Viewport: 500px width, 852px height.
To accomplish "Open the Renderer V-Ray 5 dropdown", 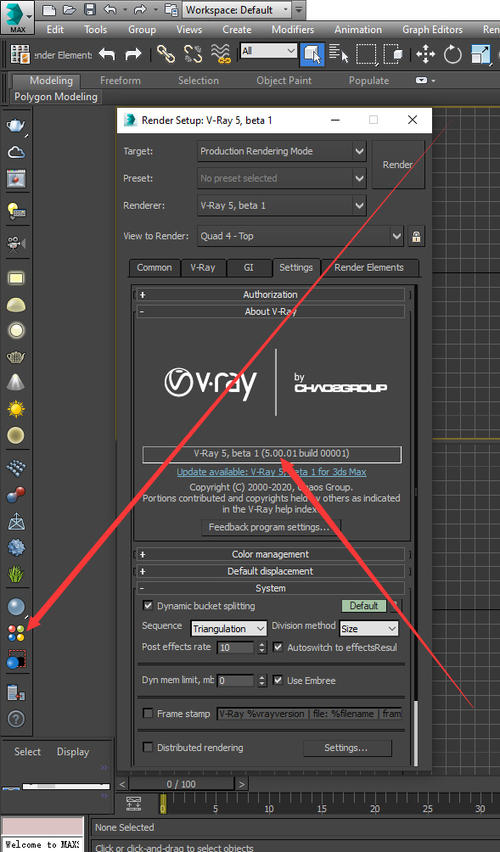I will tap(282, 205).
